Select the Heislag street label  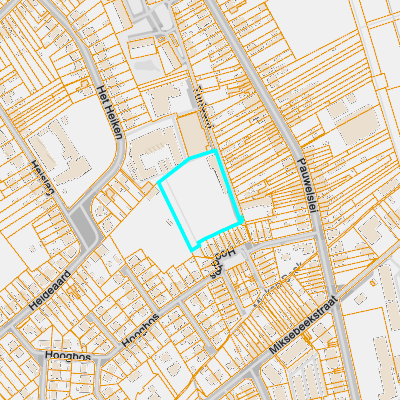(42, 178)
